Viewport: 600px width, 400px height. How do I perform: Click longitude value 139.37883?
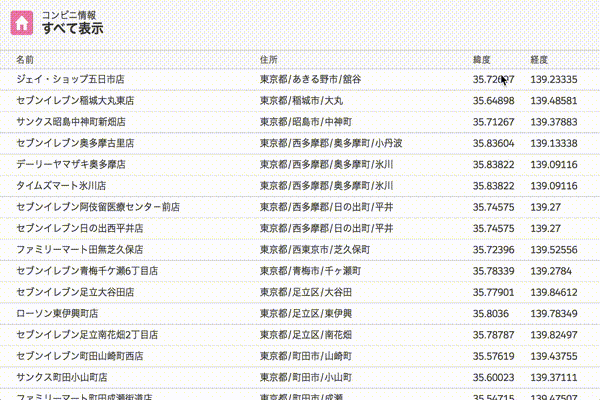pos(554,122)
